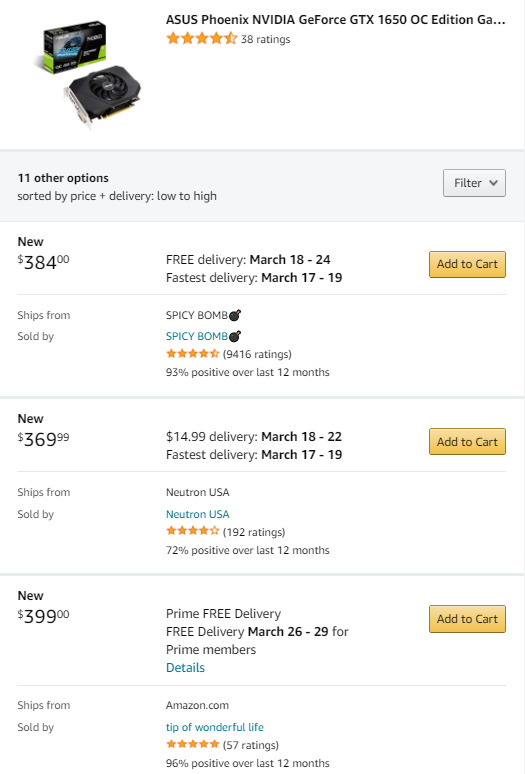The image size is (525, 774).
Task: Open the 38 ratings link
Action: [265, 39]
